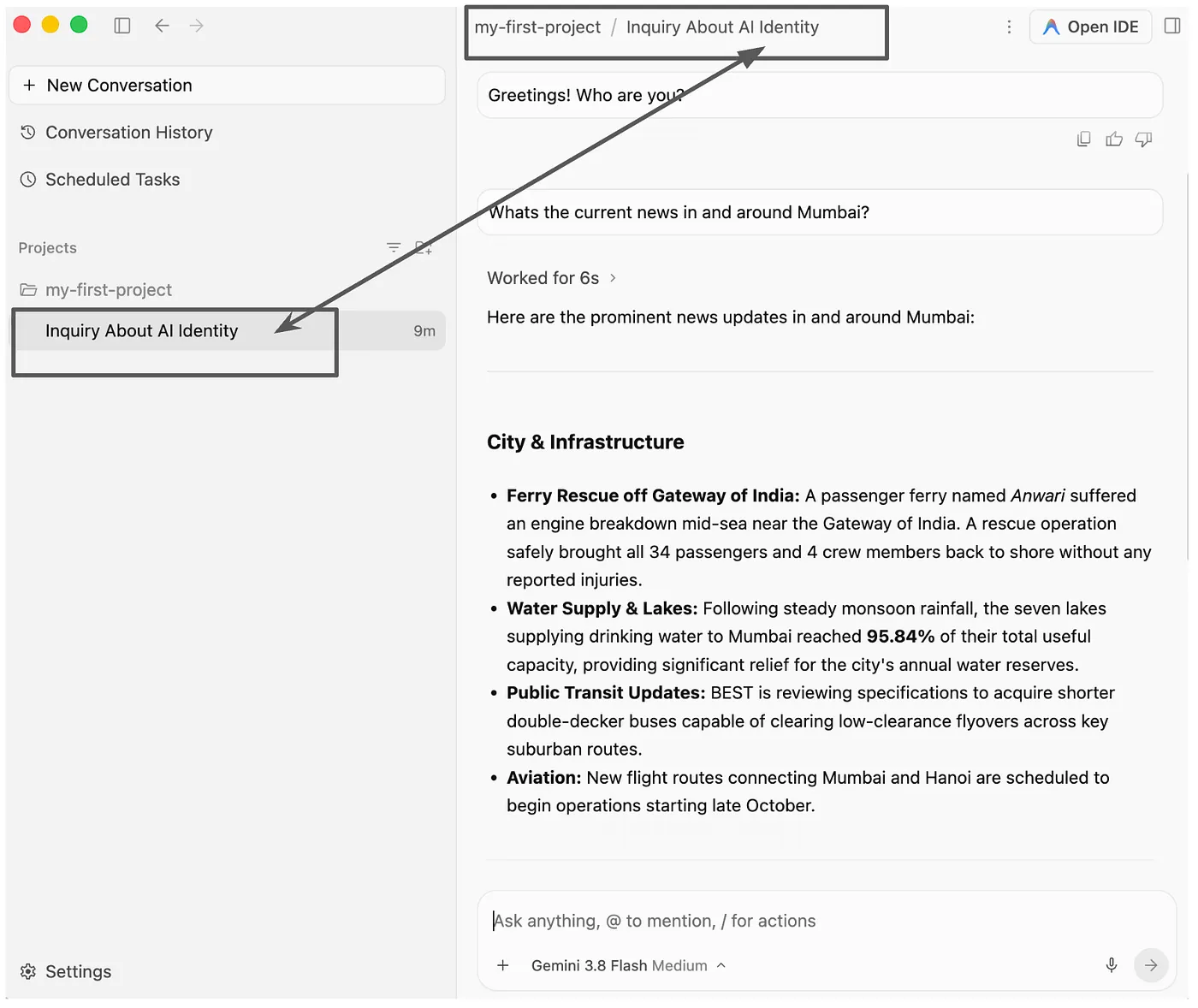Toggle the left sidebar panel icon
The width and height of the screenshot is (1198, 1008).
[122, 26]
